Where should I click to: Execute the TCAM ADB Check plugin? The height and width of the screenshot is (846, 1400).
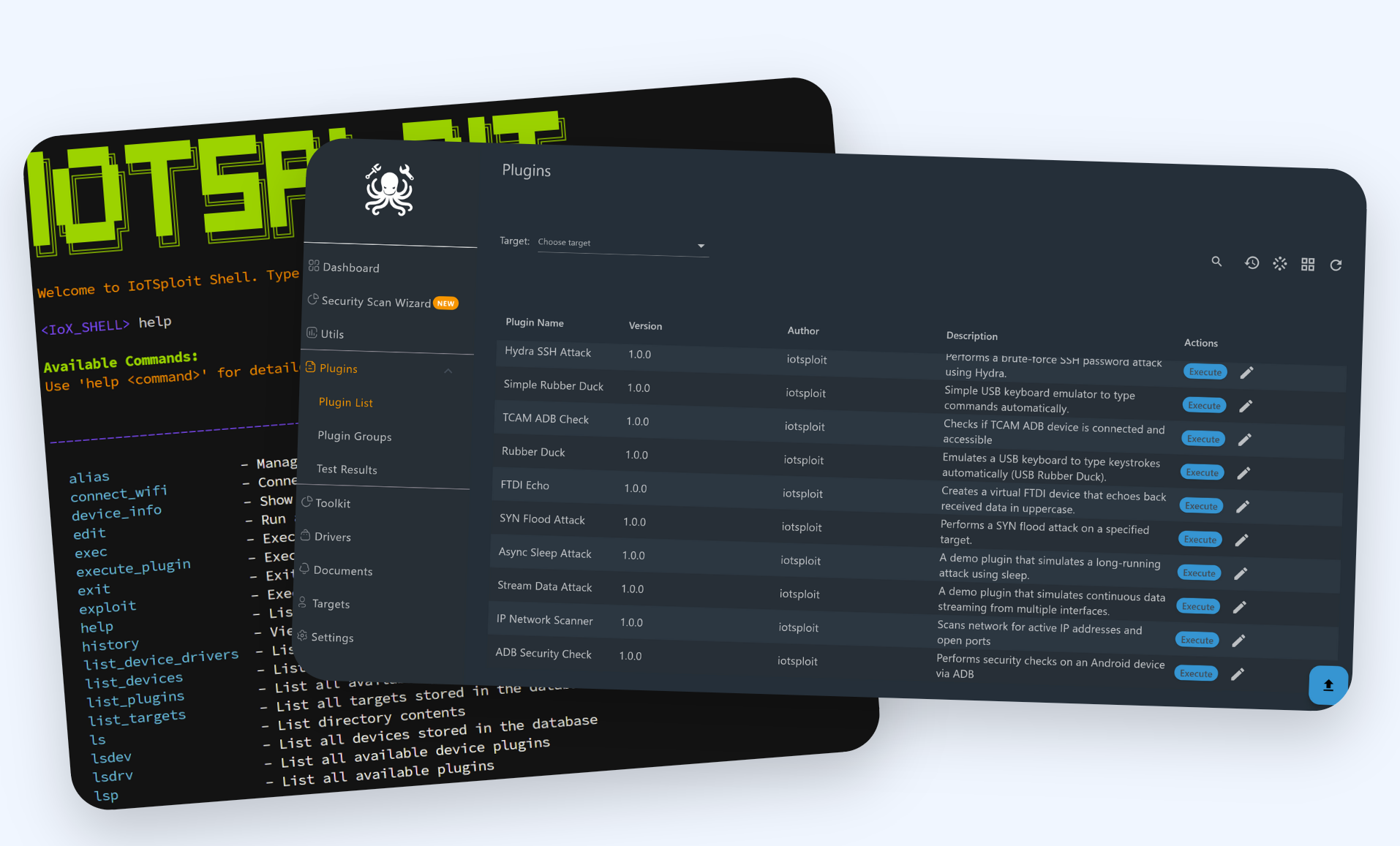1203,439
